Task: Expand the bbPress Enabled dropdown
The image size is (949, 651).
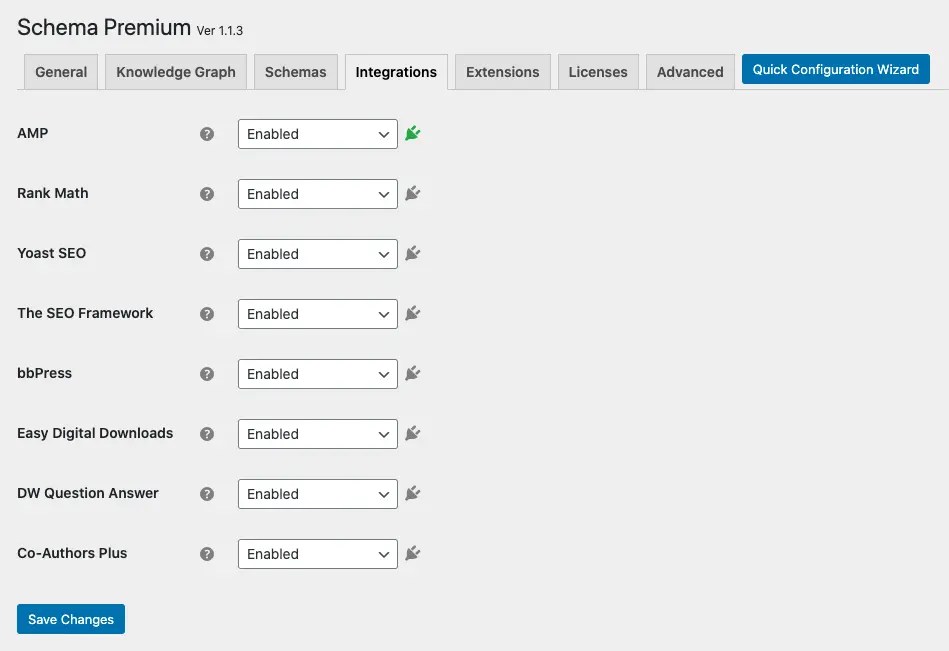Action: click(318, 374)
